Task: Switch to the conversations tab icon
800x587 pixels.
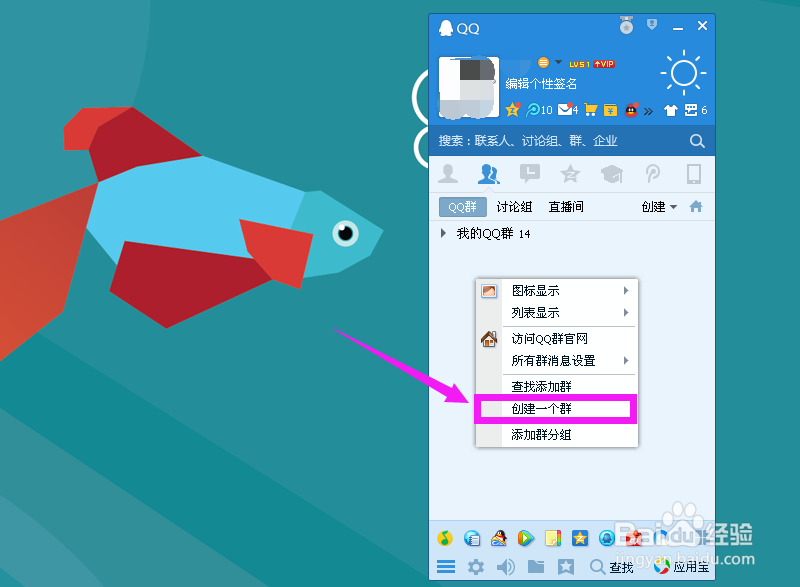Action: point(530,173)
